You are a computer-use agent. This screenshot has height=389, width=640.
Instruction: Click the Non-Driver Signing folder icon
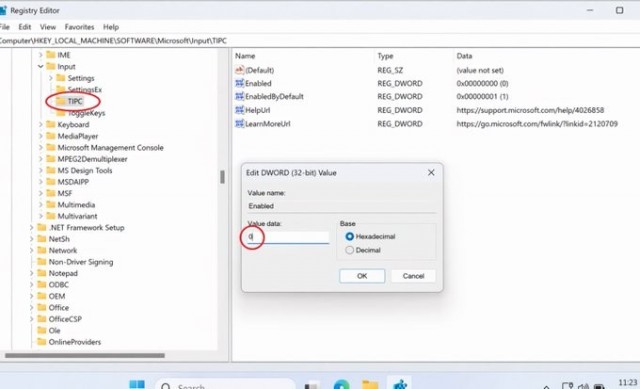point(42,262)
